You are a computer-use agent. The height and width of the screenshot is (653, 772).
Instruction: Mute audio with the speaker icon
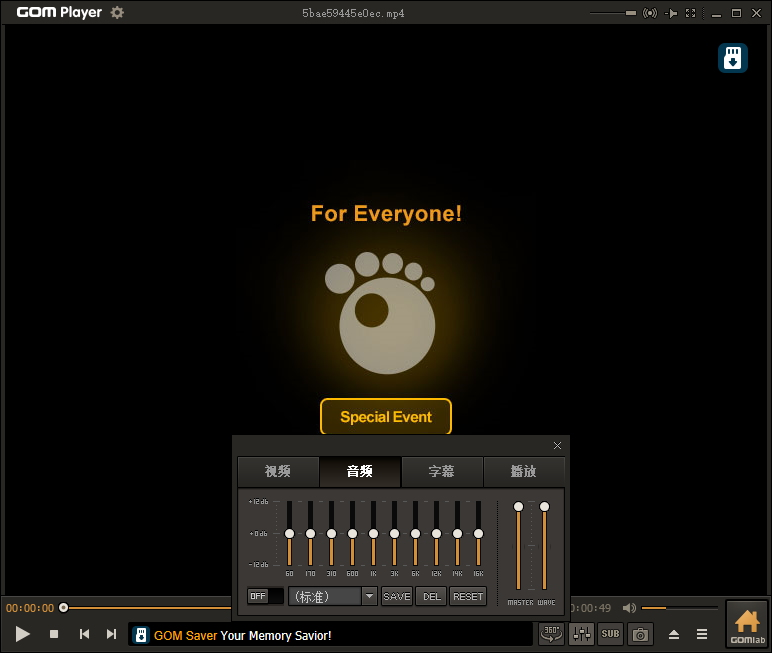628,608
